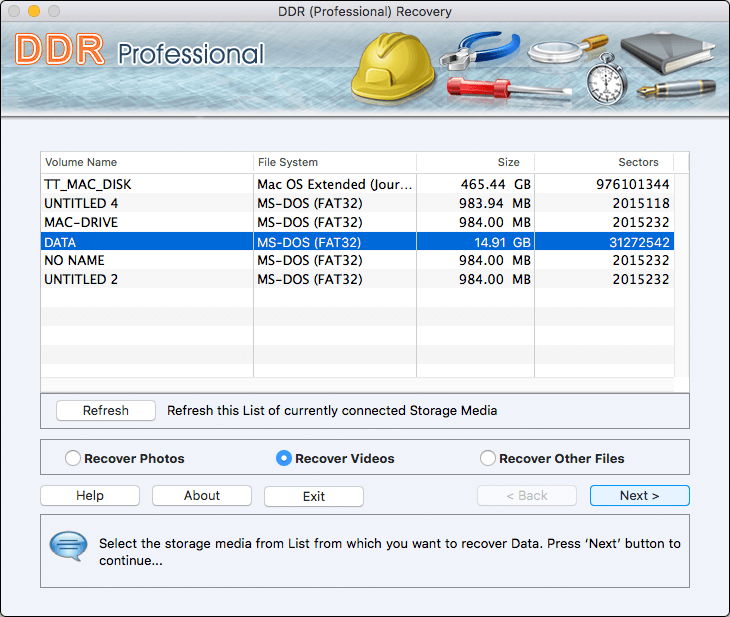Sort by File System column header
730x617 pixels.
(x=335, y=163)
